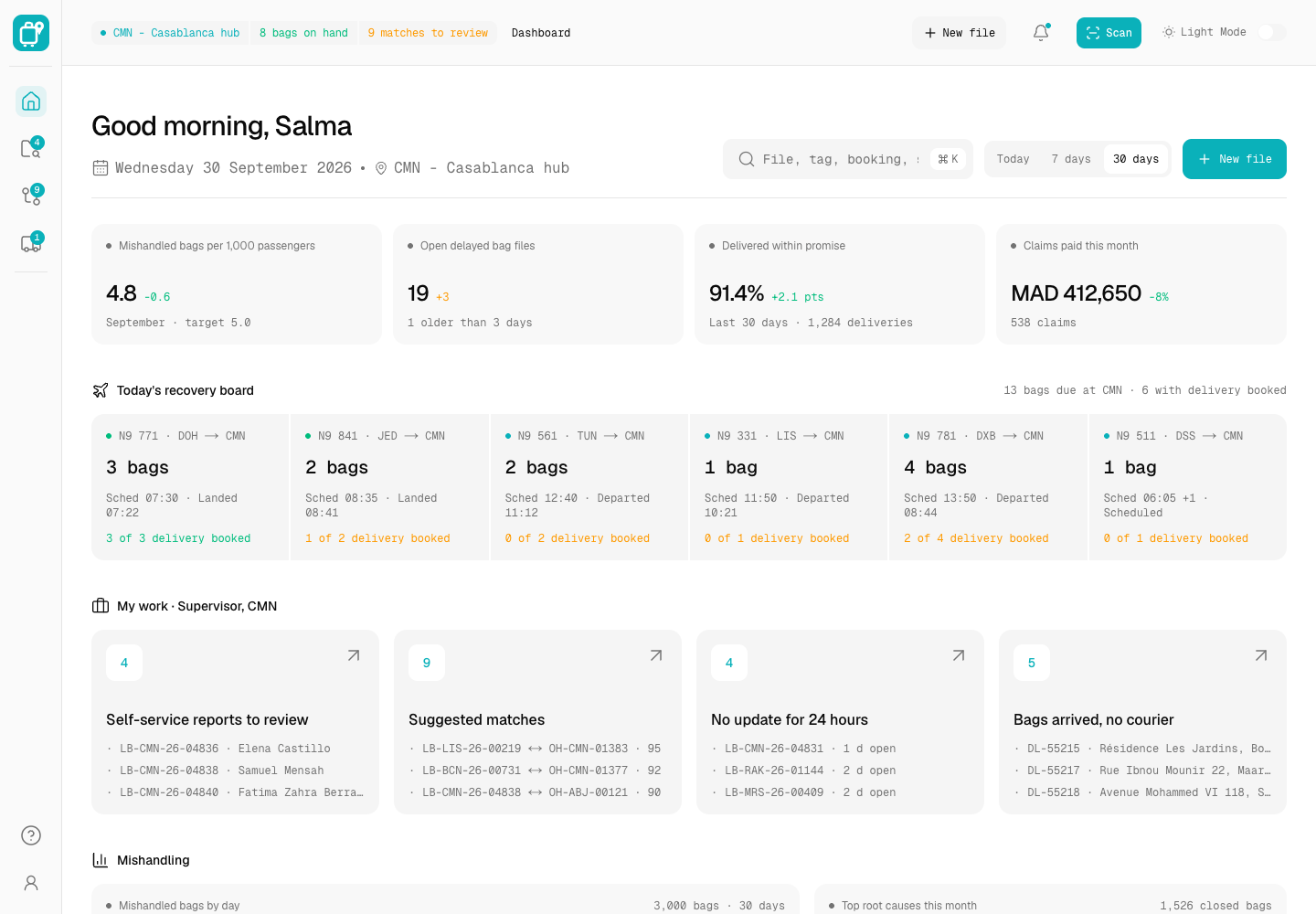
Task: Click the teal New file button
Action: pos(1235,159)
